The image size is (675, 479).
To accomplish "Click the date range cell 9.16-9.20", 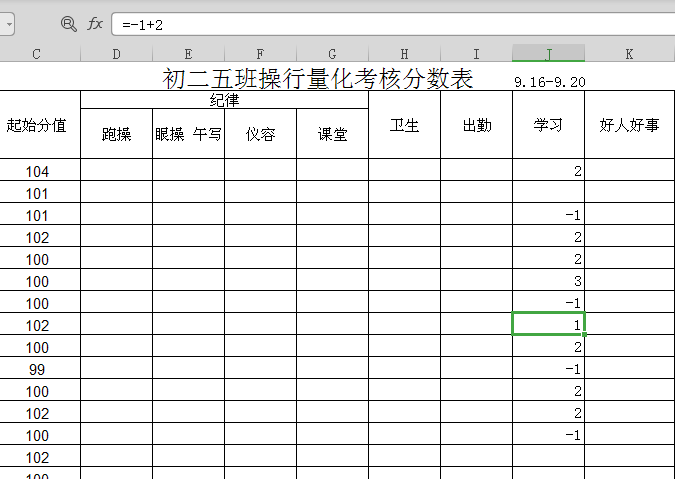I will 549,82.
